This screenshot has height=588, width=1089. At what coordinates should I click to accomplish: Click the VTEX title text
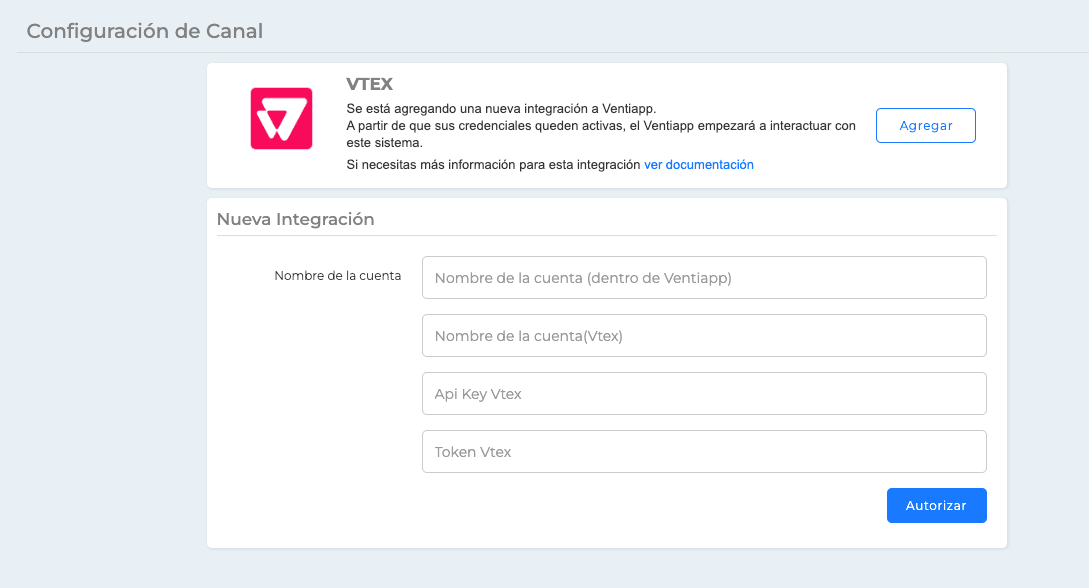coord(369,84)
